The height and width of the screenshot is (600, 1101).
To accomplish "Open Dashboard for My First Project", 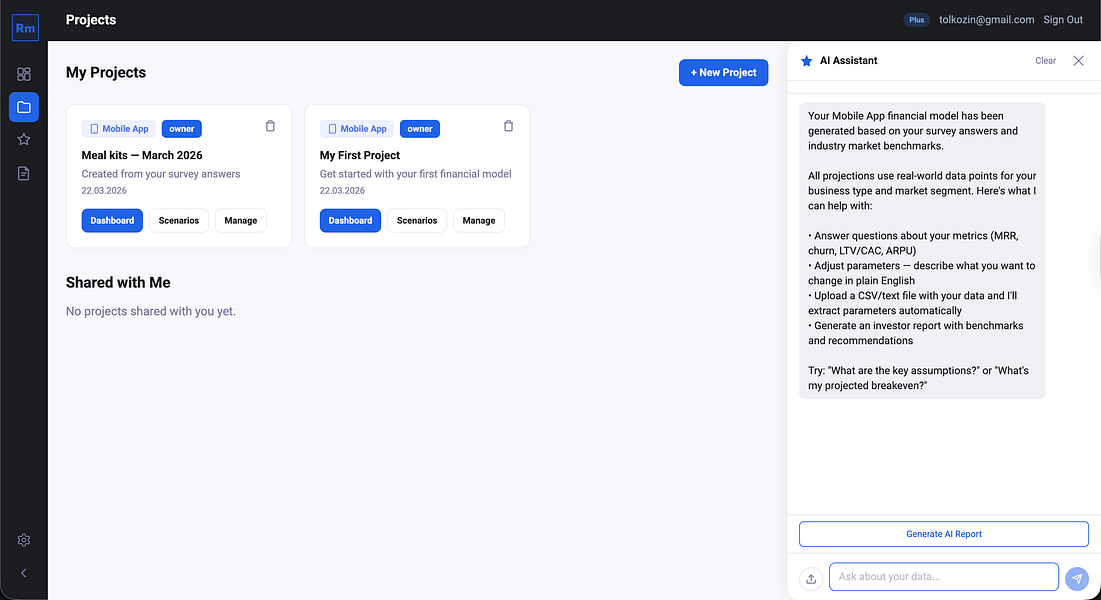I will click(x=350, y=221).
